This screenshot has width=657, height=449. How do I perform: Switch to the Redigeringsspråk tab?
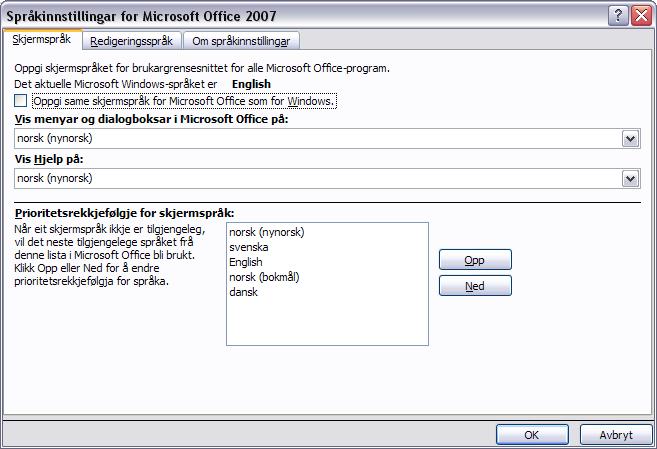[132, 41]
